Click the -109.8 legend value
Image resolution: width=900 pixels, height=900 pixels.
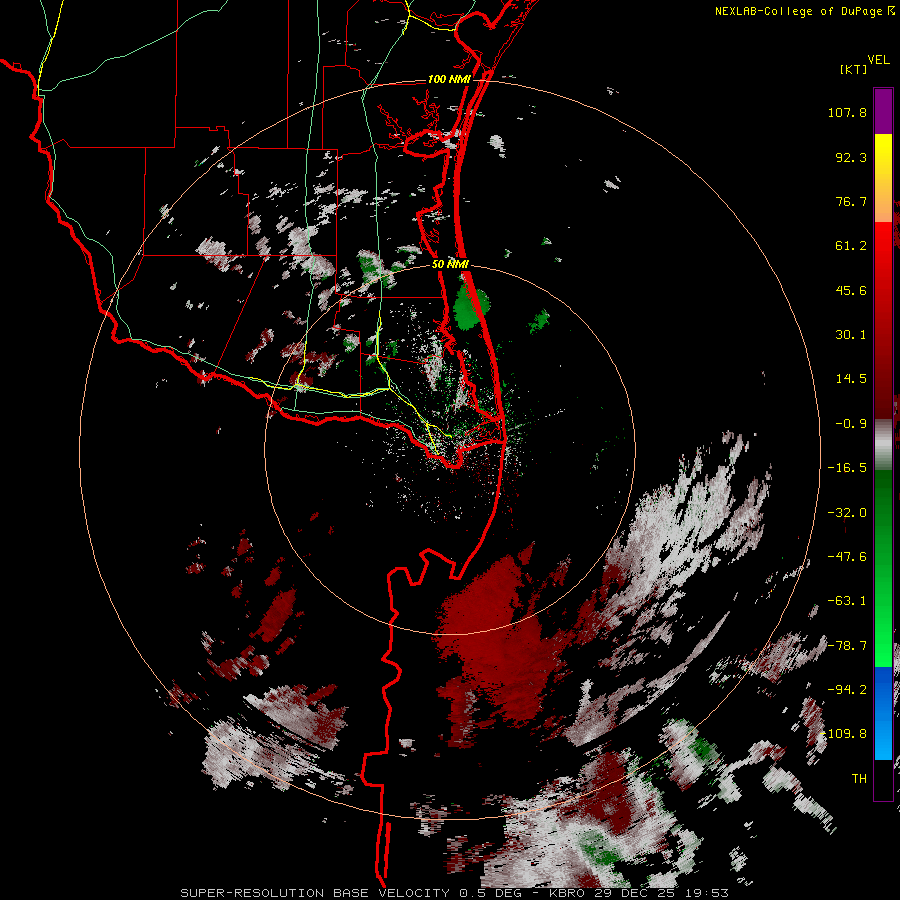[x=844, y=734]
